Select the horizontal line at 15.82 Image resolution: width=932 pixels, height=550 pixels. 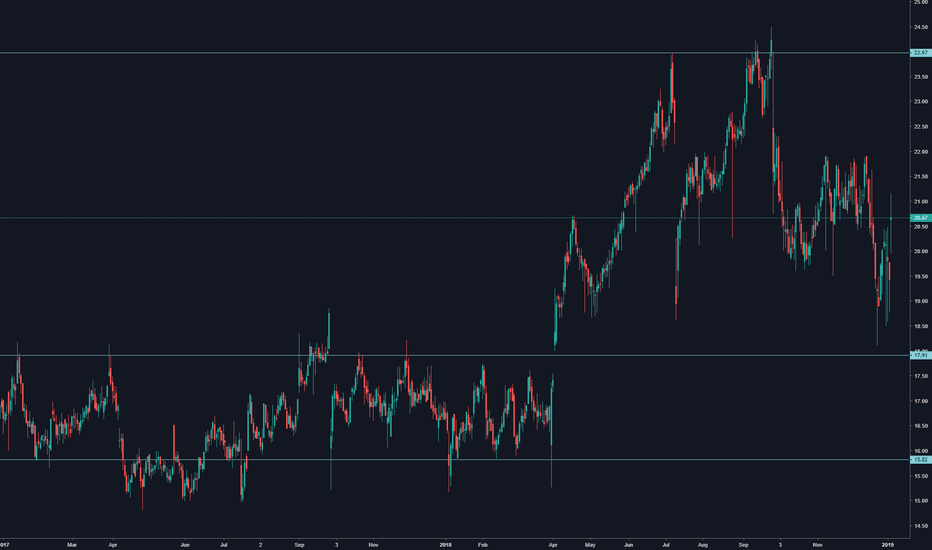point(455,460)
